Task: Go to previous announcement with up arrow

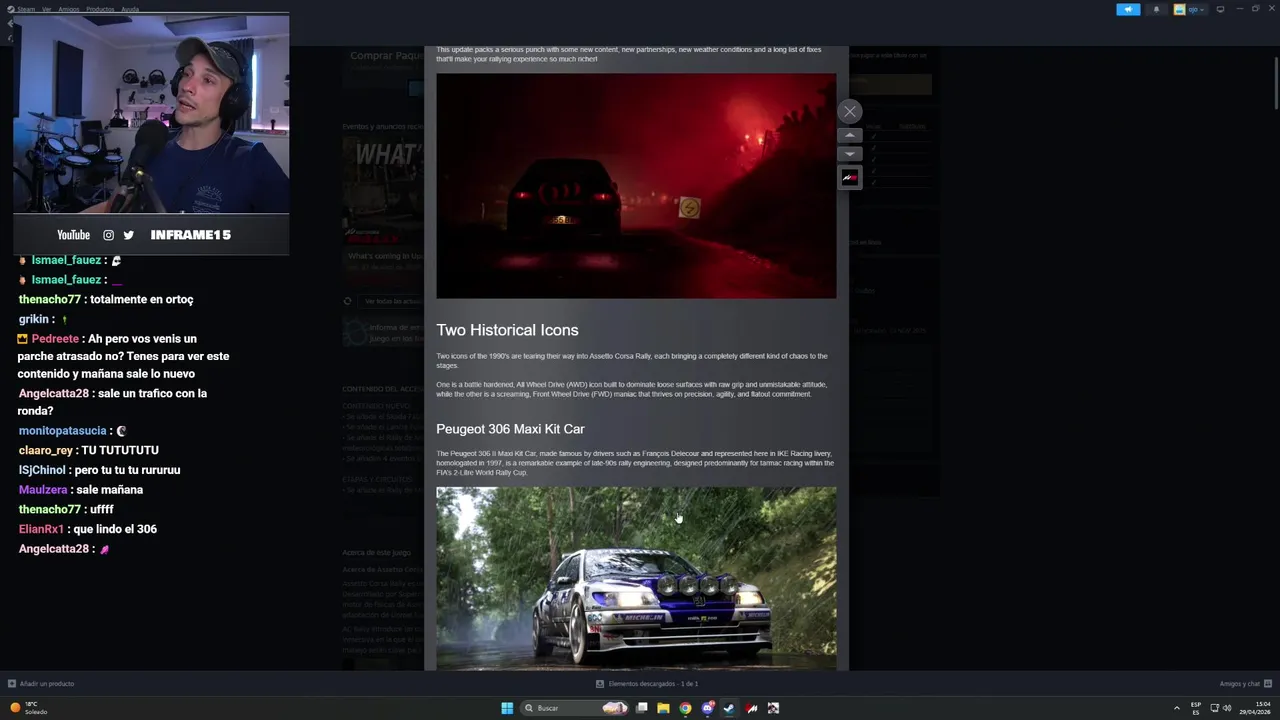Action: coord(849,135)
